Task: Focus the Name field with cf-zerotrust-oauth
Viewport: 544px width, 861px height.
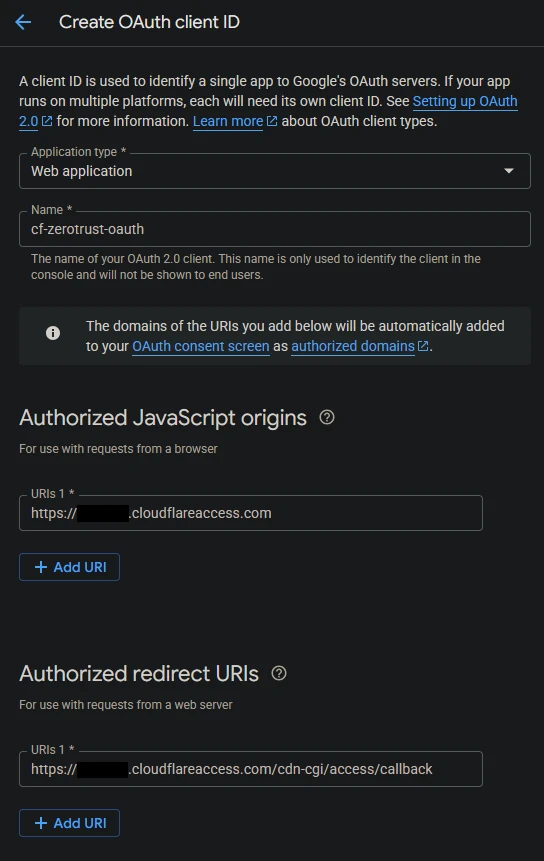Action: coord(274,229)
